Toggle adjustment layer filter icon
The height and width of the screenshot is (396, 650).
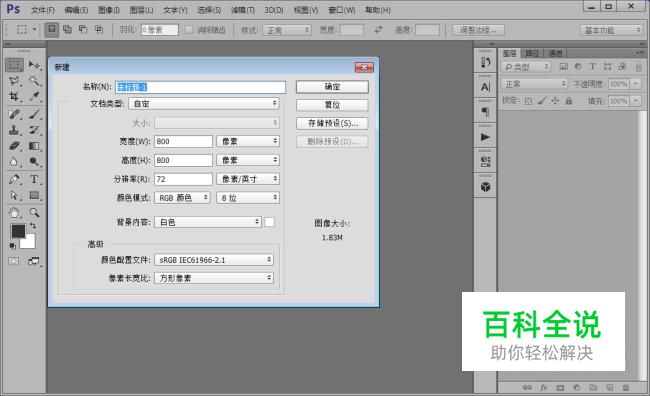[578, 67]
